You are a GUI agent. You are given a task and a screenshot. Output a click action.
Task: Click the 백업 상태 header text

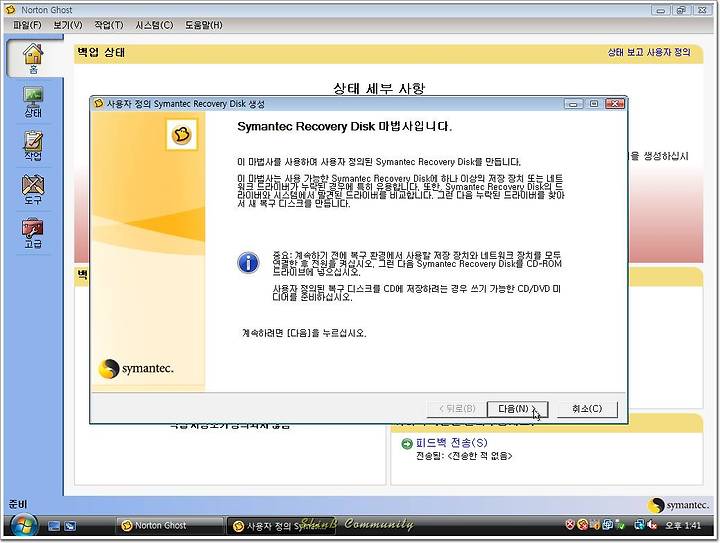pyautogui.click(x=101, y=52)
